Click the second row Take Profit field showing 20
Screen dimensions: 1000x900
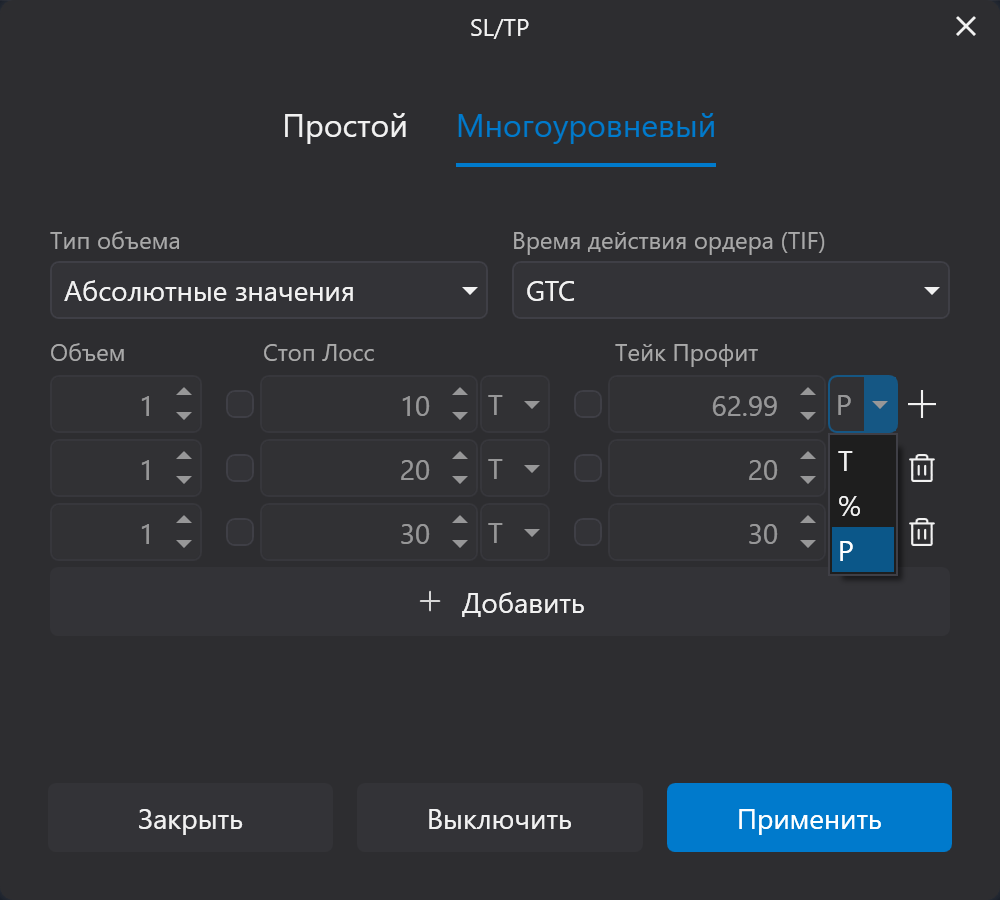coord(700,469)
